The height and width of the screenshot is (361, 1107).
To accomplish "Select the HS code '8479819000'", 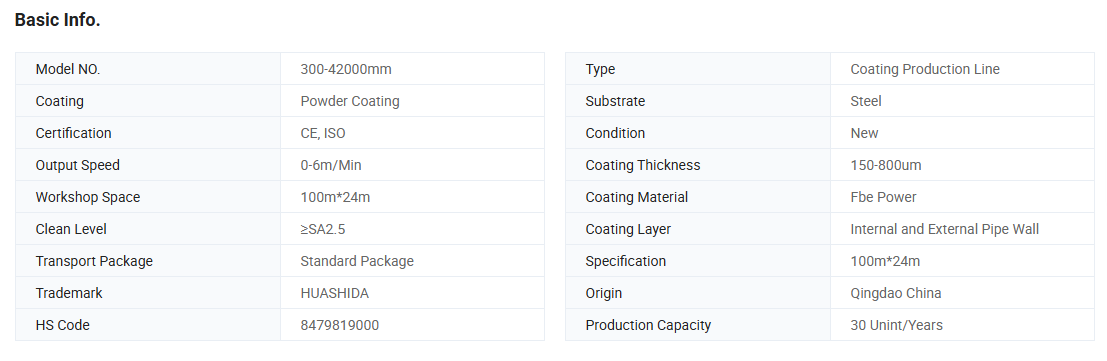I will (x=340, y=325).
